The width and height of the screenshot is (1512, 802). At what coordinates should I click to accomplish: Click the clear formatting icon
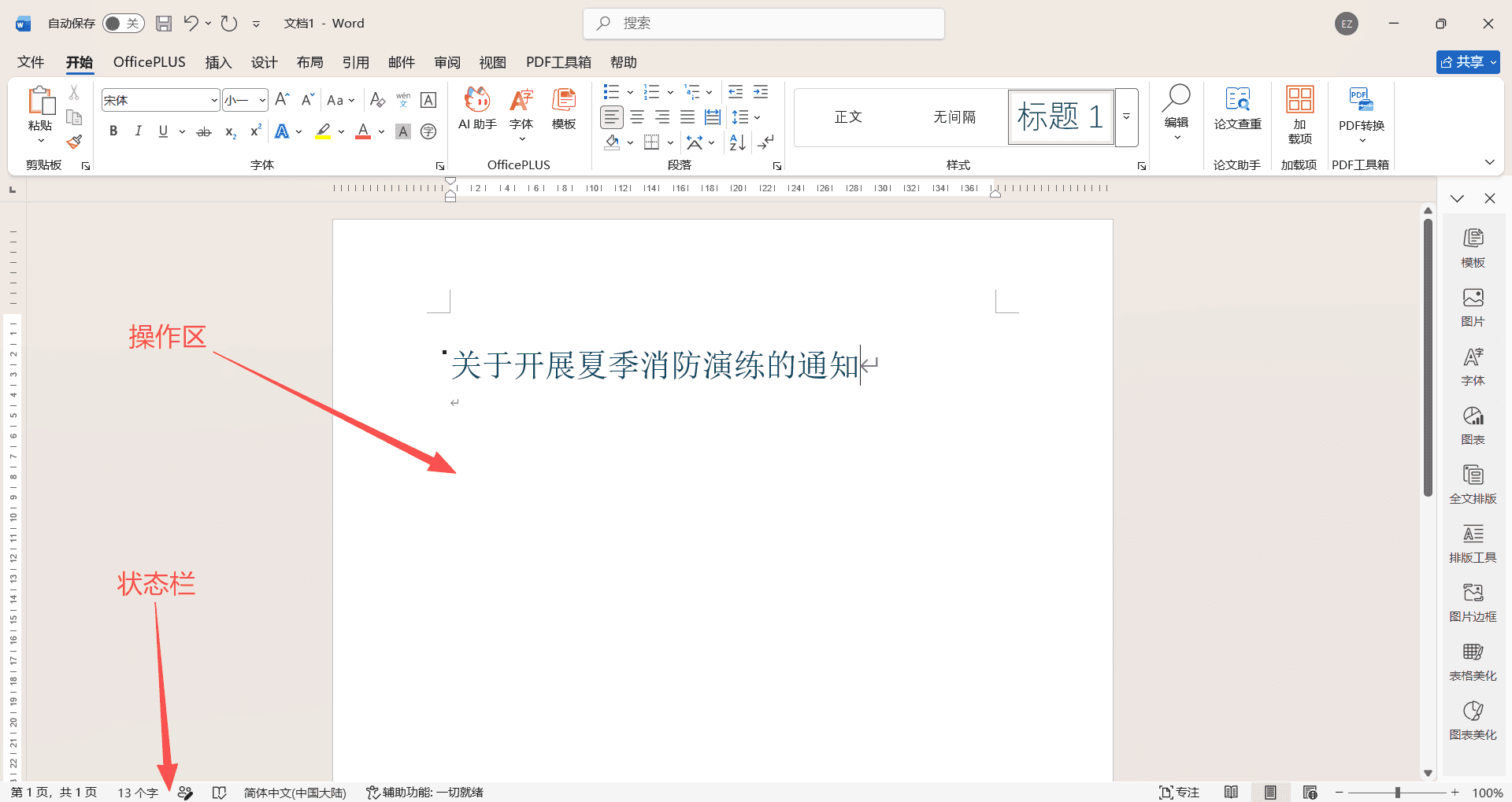377,100
